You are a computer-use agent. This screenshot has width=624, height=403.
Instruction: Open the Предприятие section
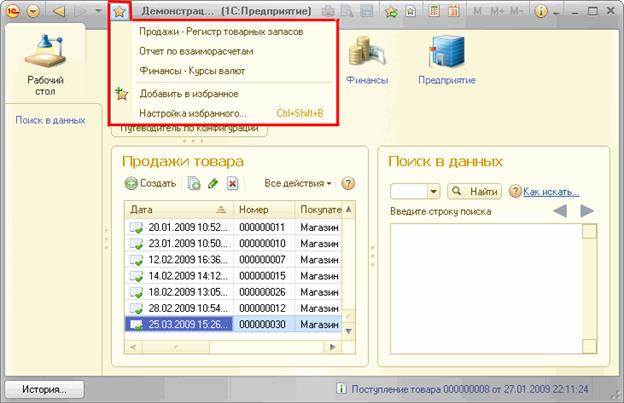pyautogui.click(x=447, y=60)
